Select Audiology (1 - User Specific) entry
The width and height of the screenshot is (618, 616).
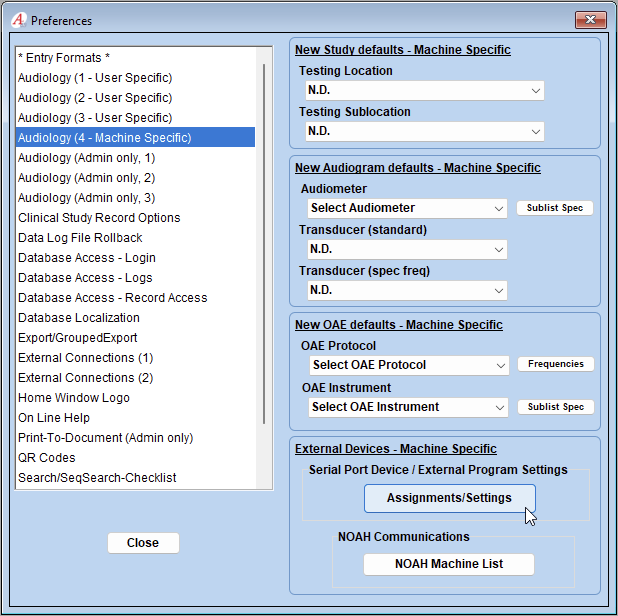pos(95,78)
